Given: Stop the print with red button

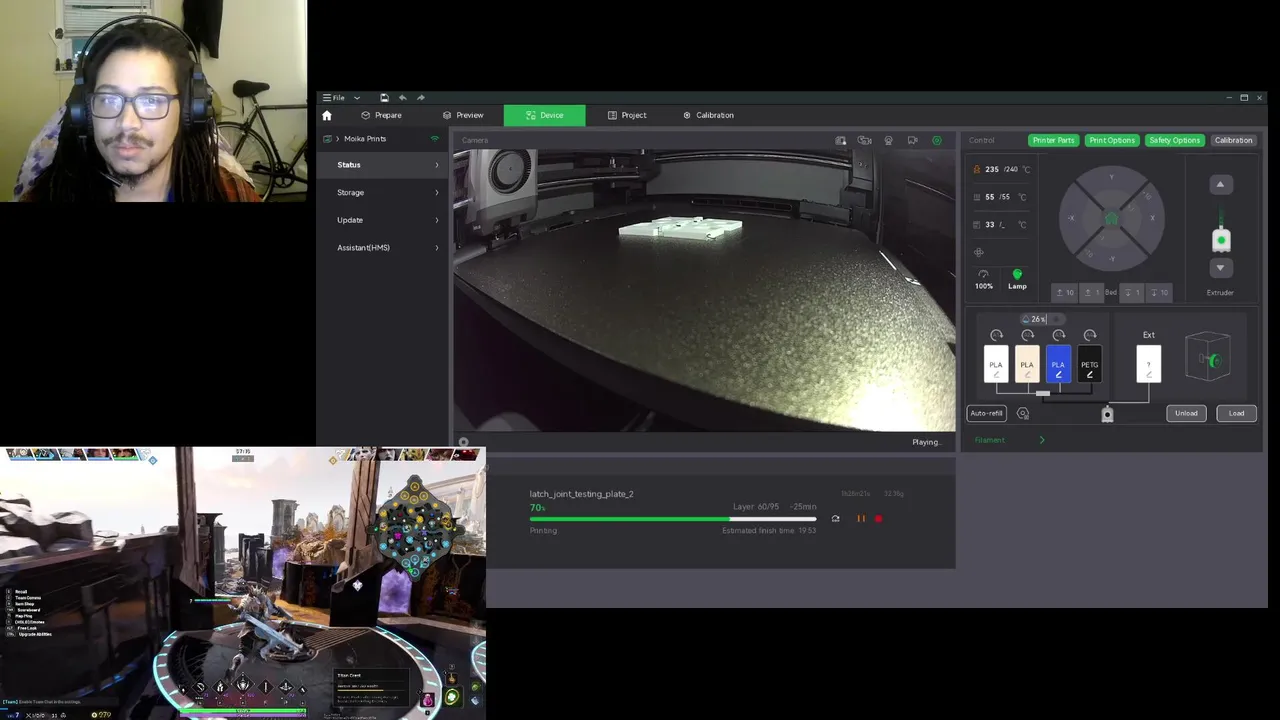Looking at the screenshot, I should click(879, 519).
